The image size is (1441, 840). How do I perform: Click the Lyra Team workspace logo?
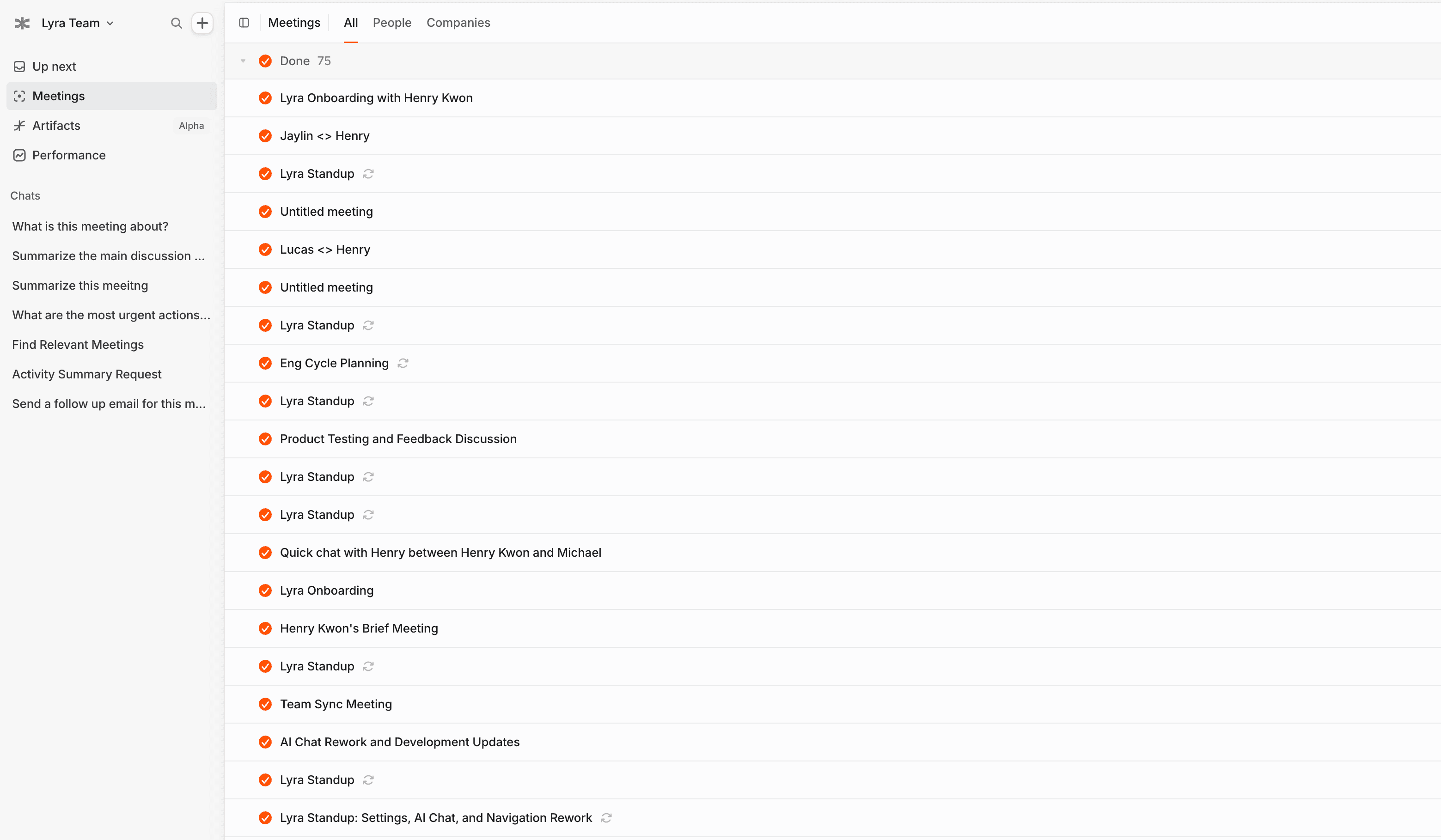[21, 23]
